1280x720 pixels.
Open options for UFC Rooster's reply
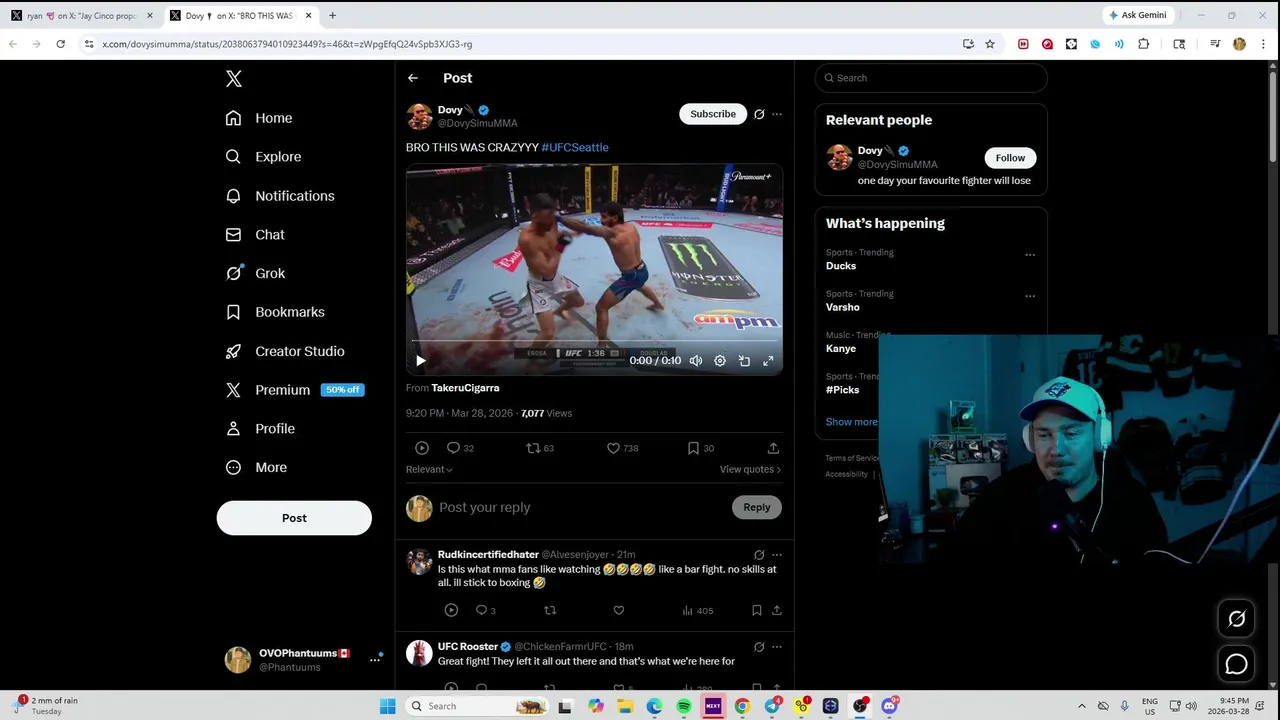777,647
